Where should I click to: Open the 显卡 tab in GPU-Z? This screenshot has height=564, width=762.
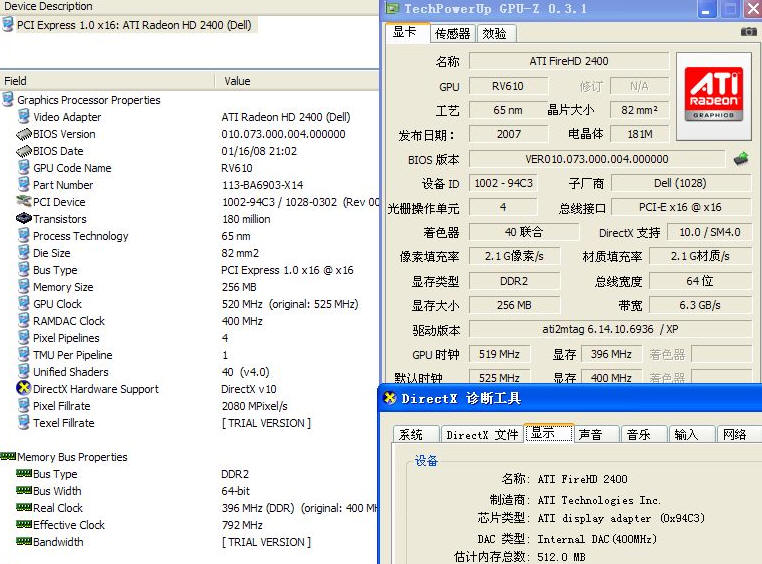(407, 33)
